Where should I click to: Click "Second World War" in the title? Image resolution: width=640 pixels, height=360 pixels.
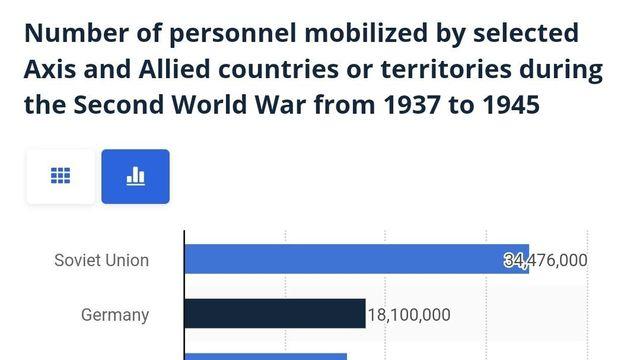190,104
